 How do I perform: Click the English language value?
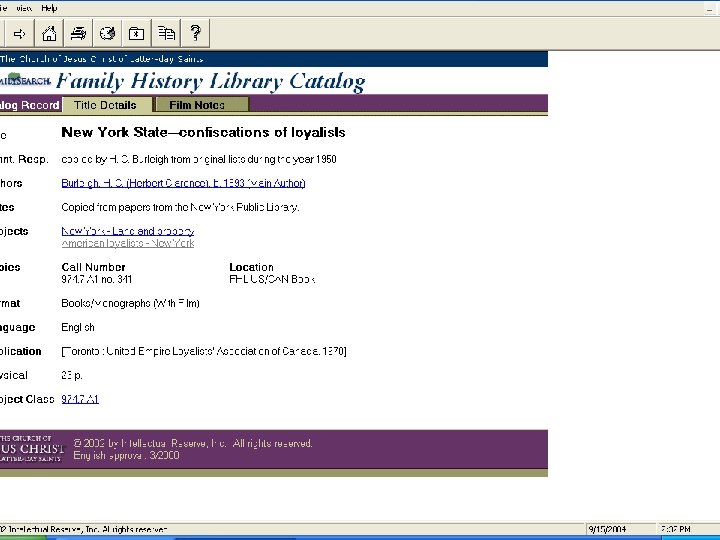[78, 327]
